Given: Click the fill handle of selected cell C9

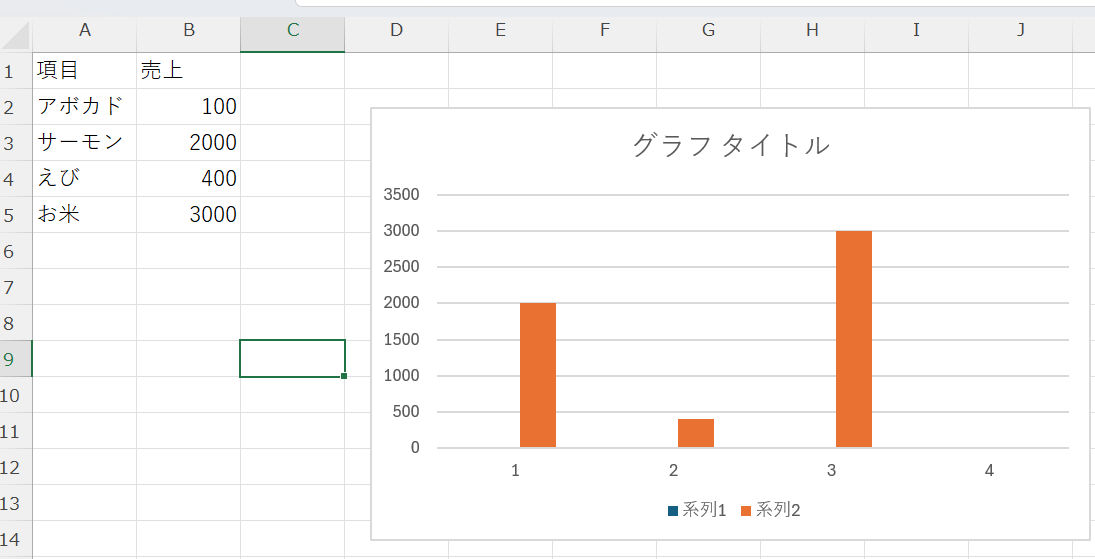Looking at the screenshot, I should (x=344, y=376).
